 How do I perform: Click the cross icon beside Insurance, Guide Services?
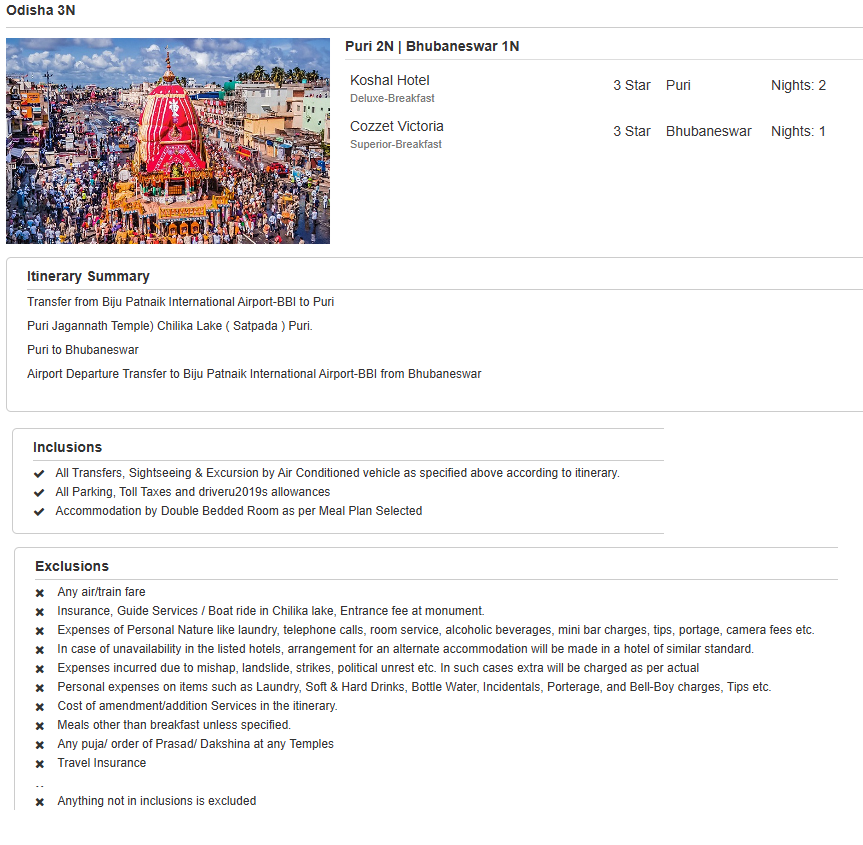coord(40,612)
